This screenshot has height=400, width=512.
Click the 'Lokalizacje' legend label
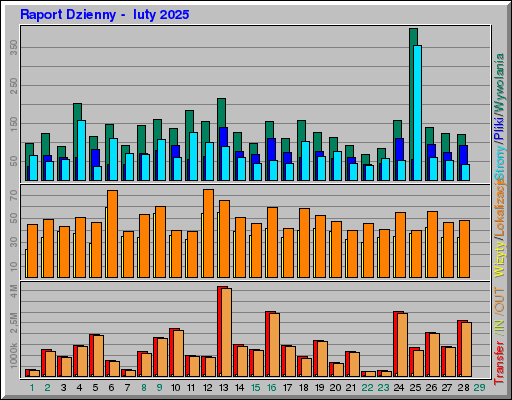[x=500, y=208]
